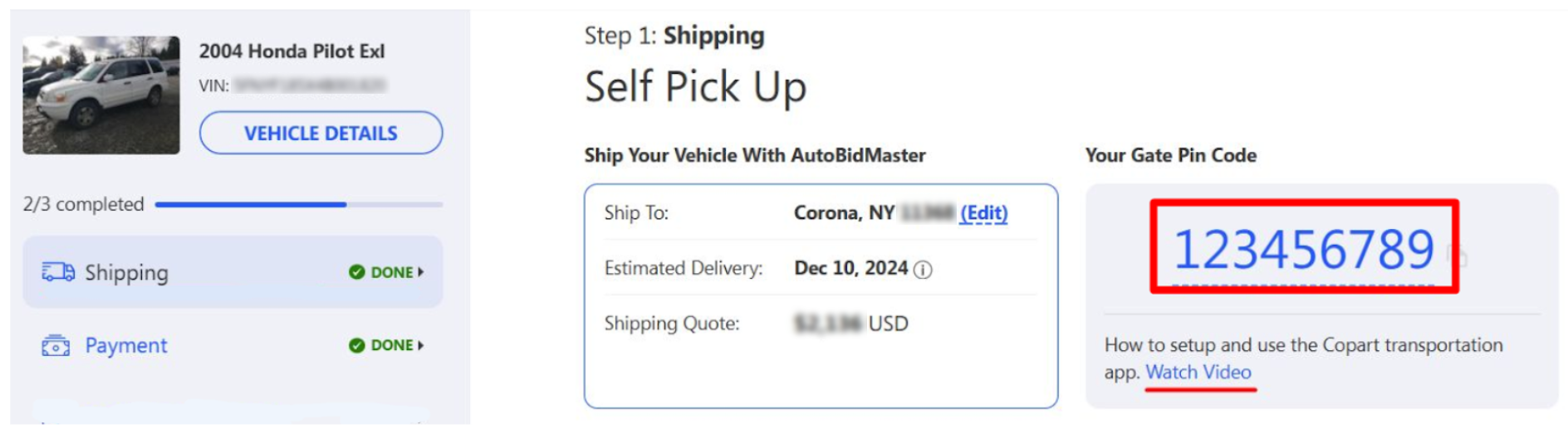Click the info icon beside Dec 10, 2024

coord(923,270)
